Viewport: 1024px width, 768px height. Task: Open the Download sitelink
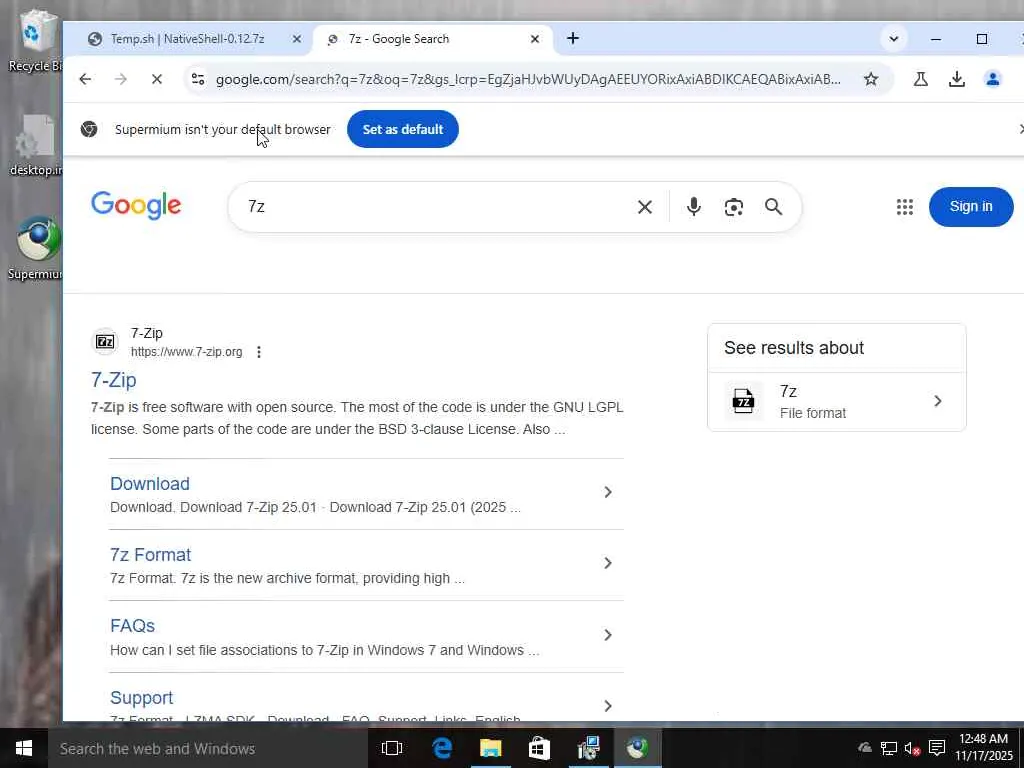150,484
